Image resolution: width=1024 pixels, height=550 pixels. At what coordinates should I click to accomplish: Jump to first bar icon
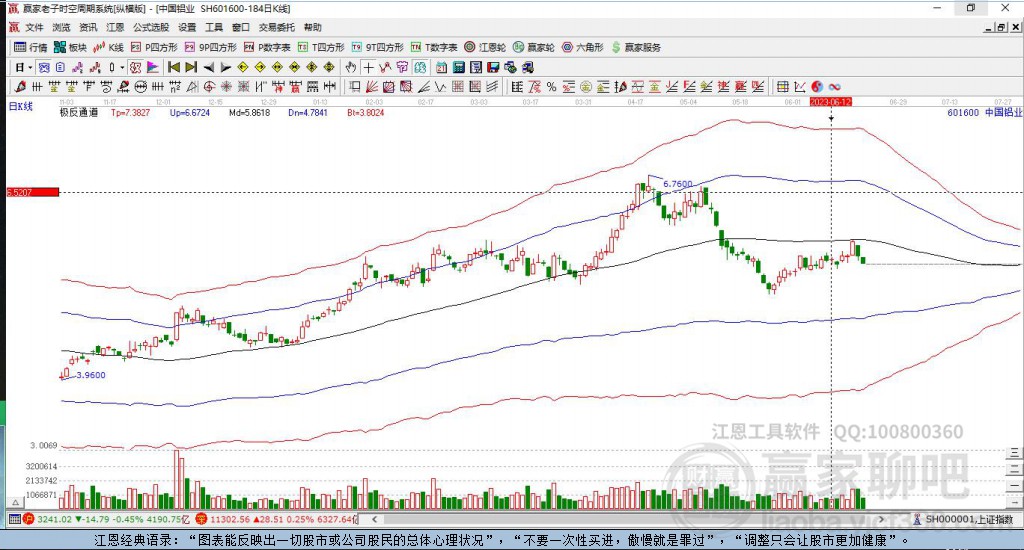174,67
